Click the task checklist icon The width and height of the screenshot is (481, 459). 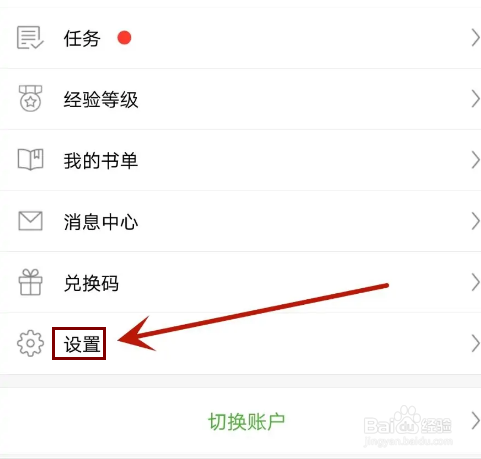(30, 38)
